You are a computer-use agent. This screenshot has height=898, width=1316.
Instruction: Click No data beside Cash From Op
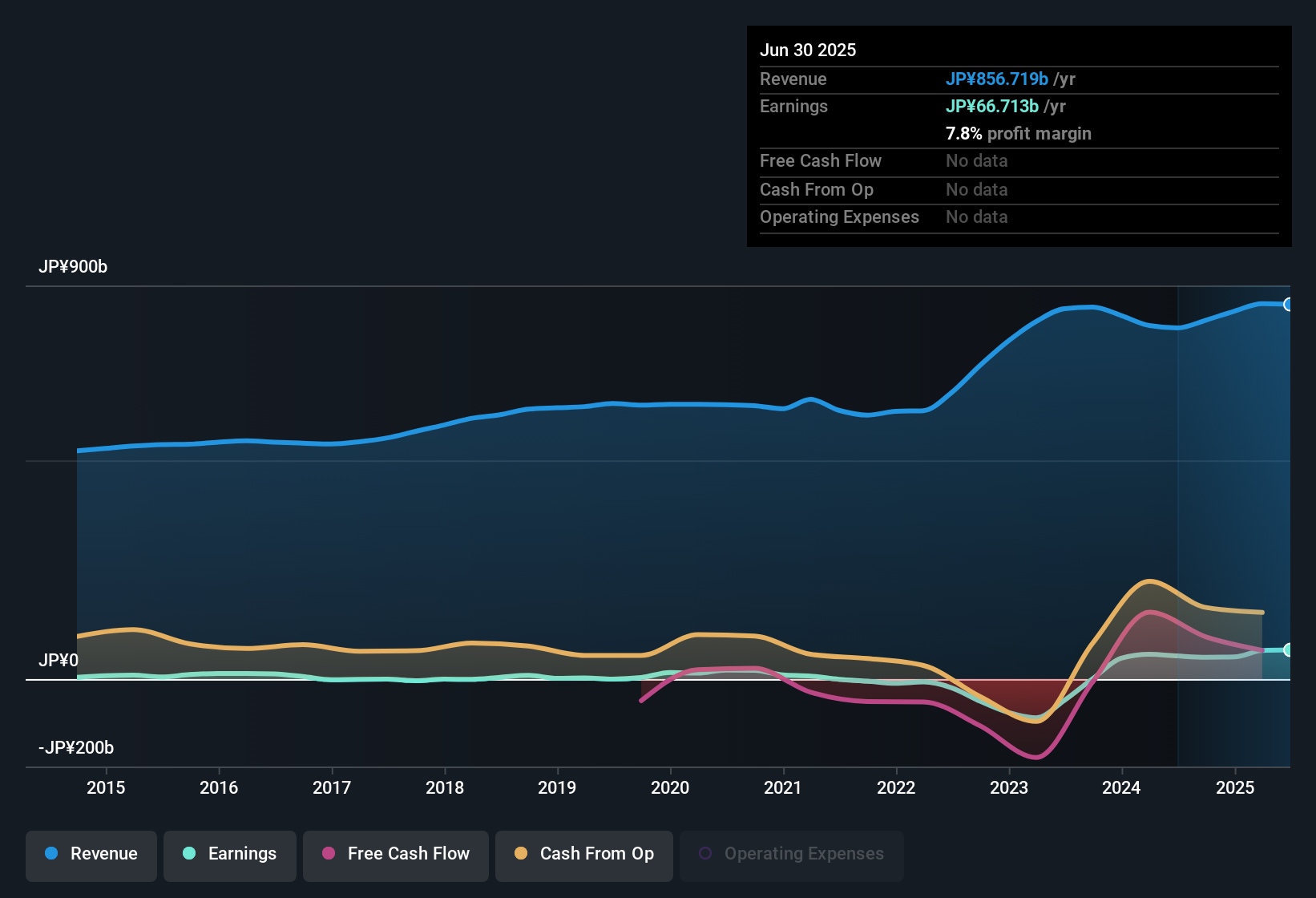(977, 190)
